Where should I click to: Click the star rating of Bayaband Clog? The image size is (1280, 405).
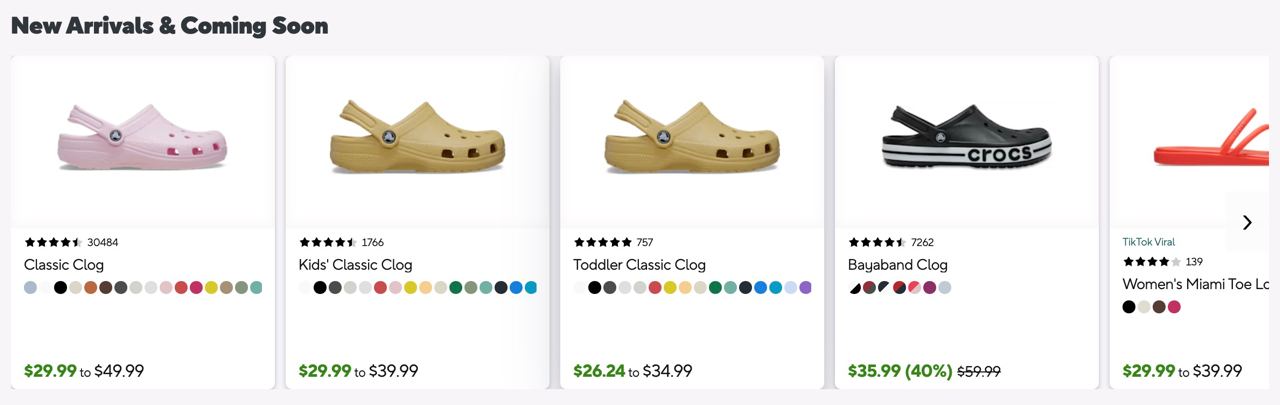point(876,242)
